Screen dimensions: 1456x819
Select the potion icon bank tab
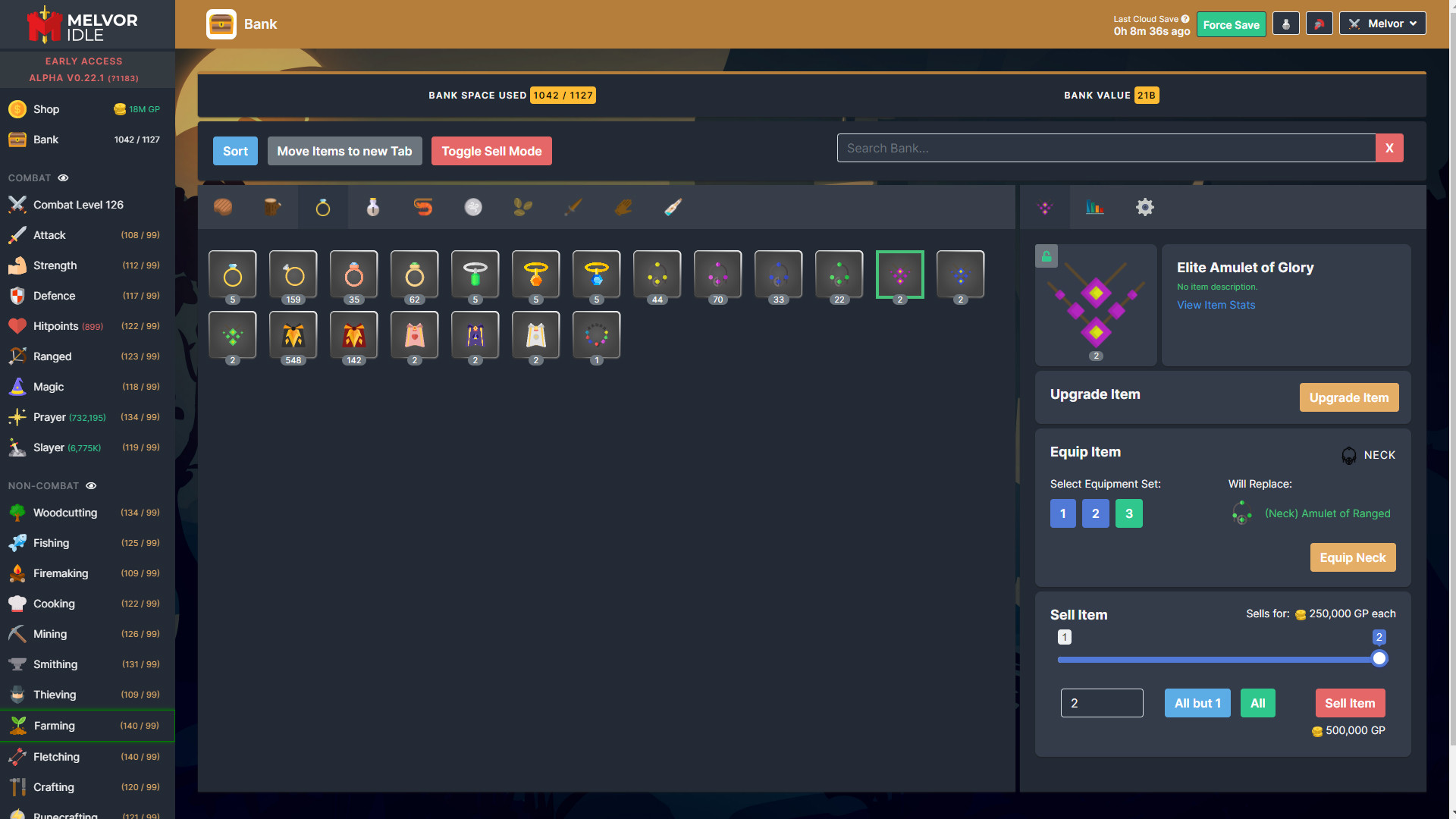(372, 207)
